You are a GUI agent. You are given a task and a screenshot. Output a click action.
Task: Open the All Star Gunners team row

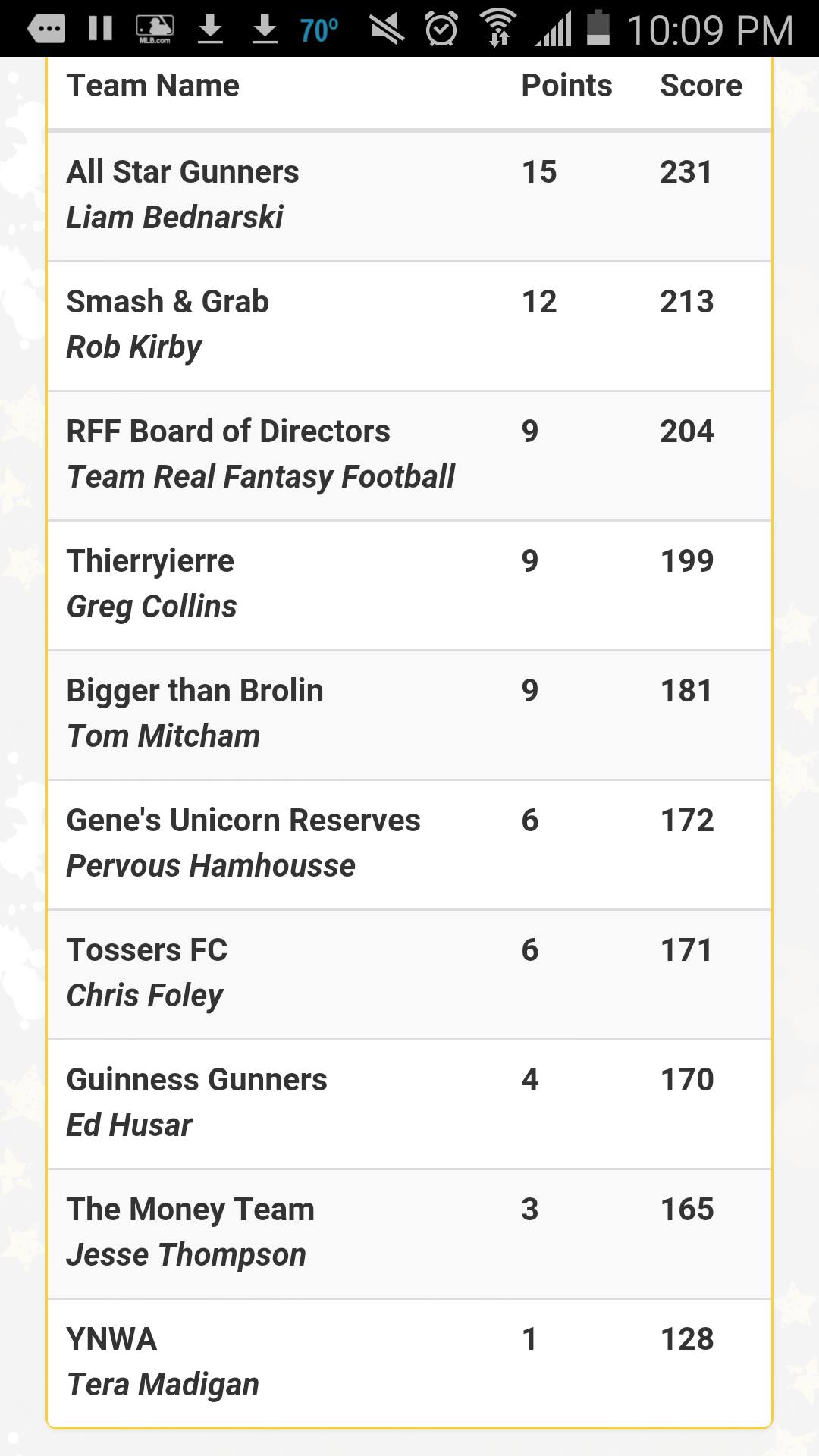click(409, 196)
